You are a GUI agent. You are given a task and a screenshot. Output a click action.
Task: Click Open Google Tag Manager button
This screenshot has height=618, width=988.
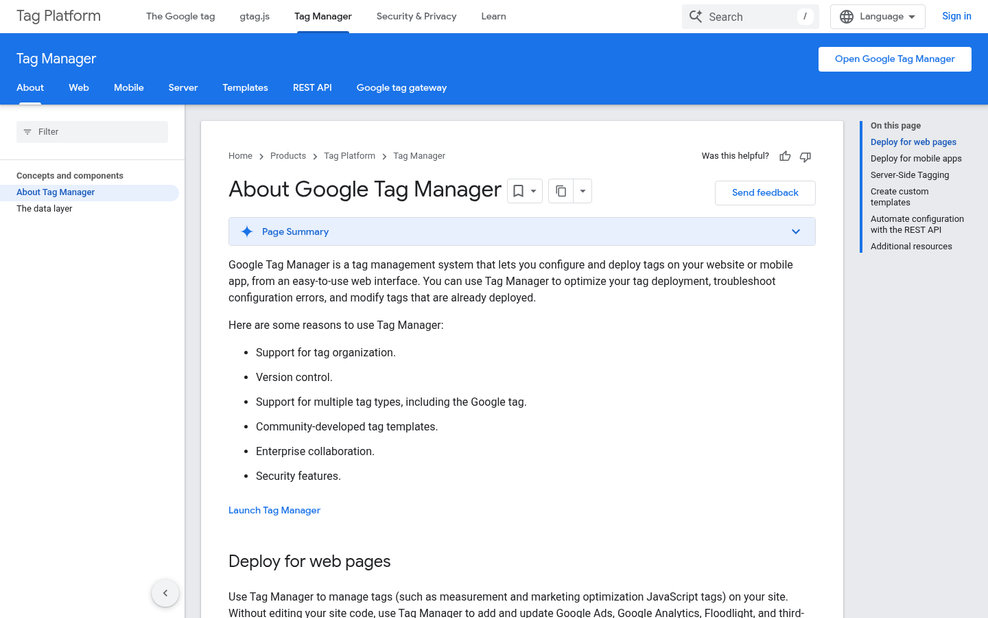click(x=895, y=59)
